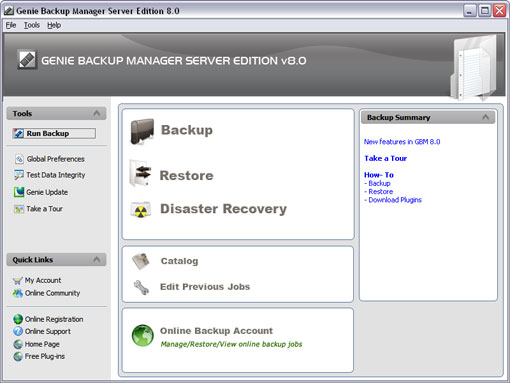The width and height of the screenshot is (510, 383).
Task: Click the title bar application icon
Action: point(9,11)
